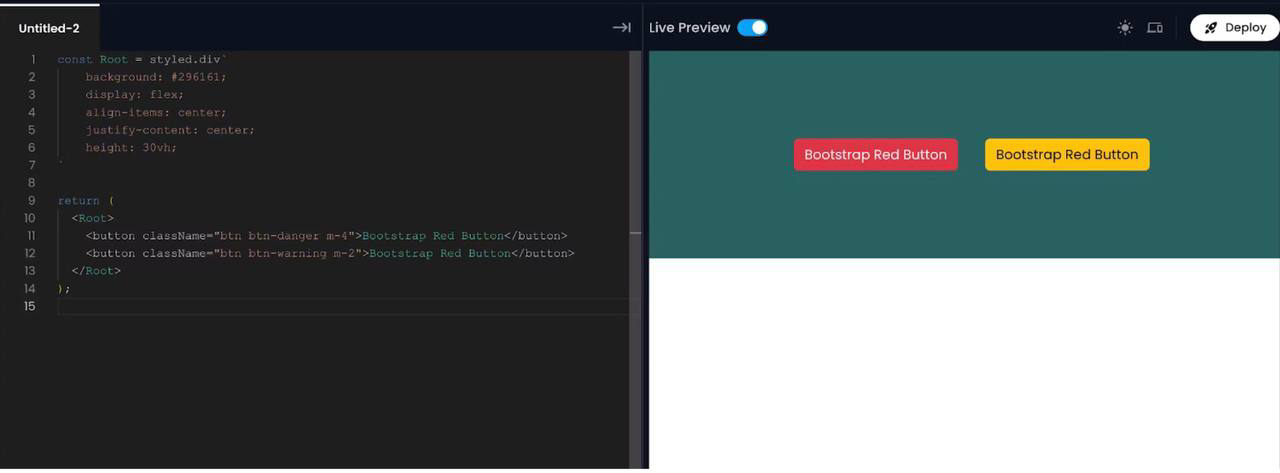Toggle the Live Preview switch
The height and width of the screenshot is (473, 1280).
pos(752,28)
